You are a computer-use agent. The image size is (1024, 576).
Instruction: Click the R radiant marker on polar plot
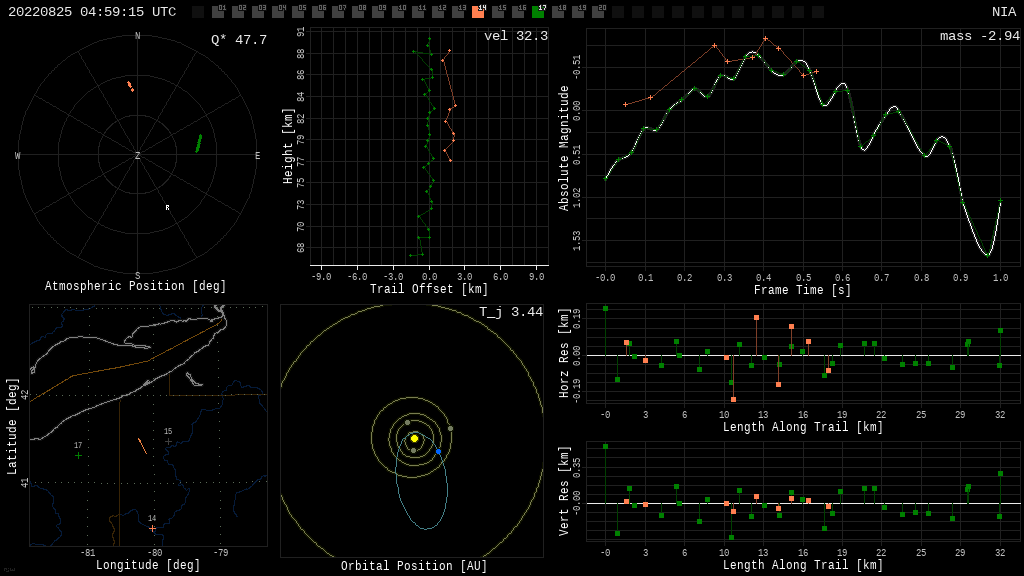(167, 208)
